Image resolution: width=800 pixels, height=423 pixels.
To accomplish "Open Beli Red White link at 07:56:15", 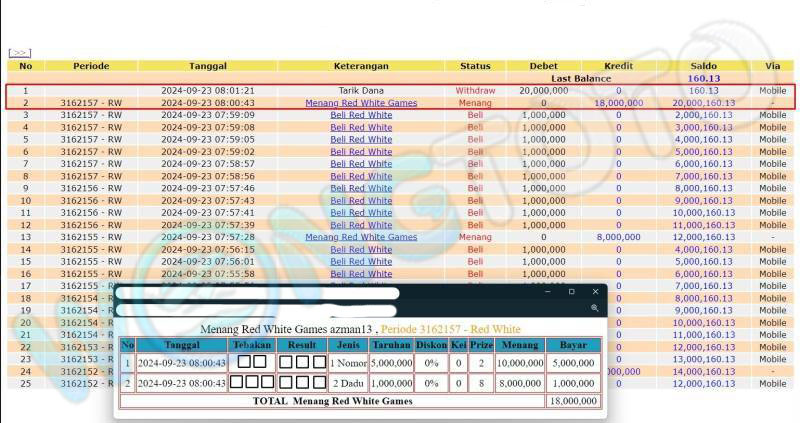I will [361, 249].
